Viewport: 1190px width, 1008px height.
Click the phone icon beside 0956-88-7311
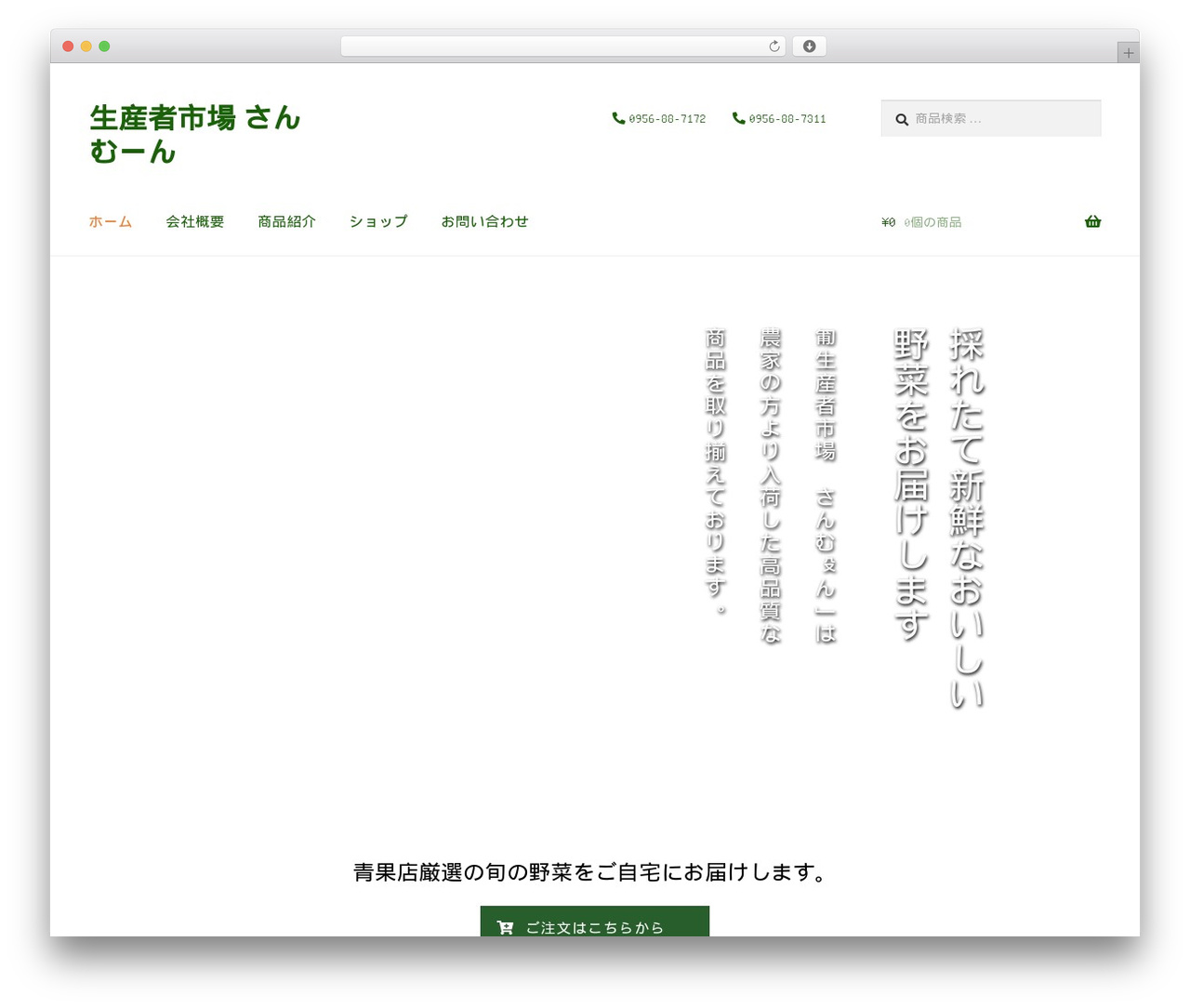coord(738,118)
